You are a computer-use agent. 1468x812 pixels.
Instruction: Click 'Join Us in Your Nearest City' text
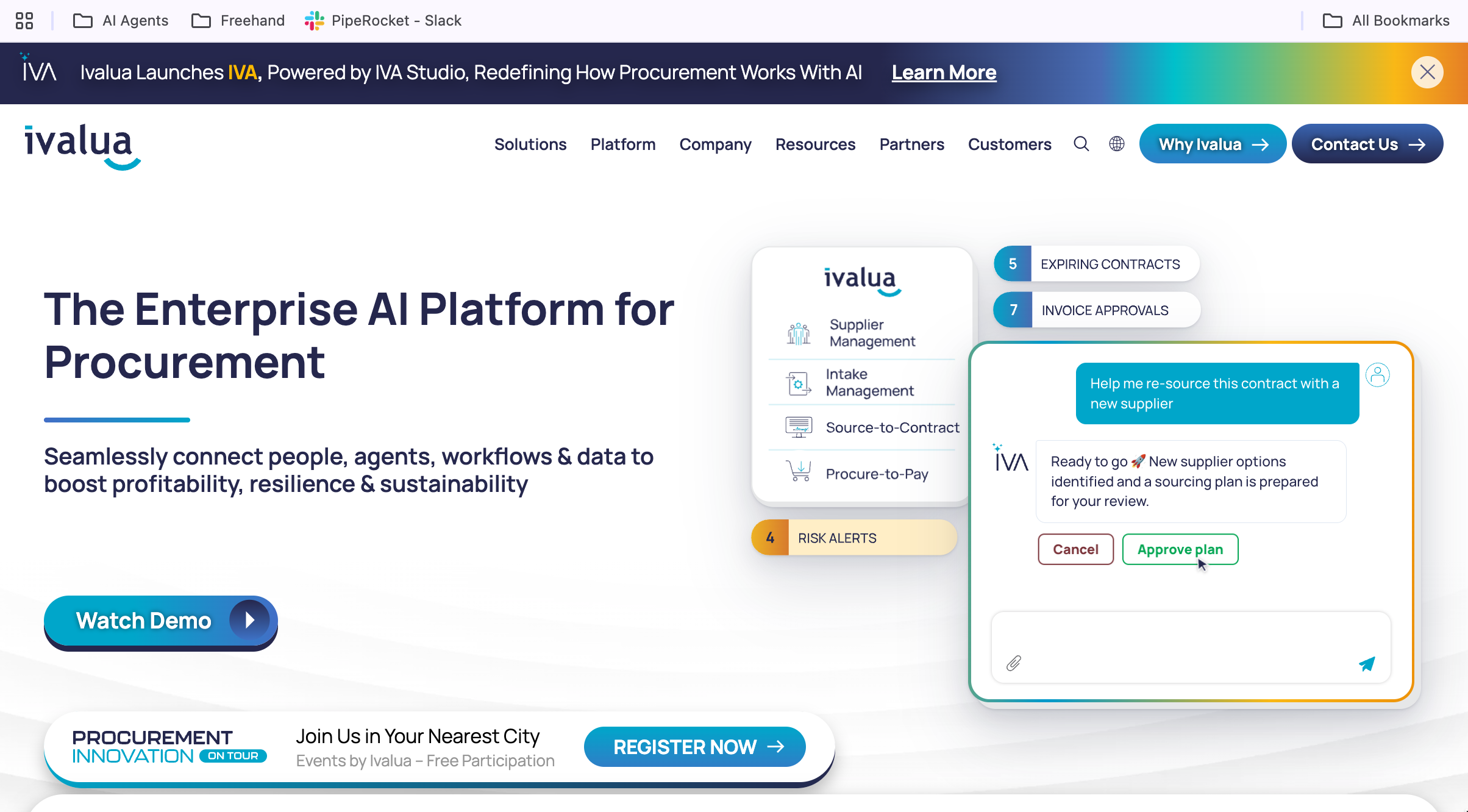[x=418, y=736]
